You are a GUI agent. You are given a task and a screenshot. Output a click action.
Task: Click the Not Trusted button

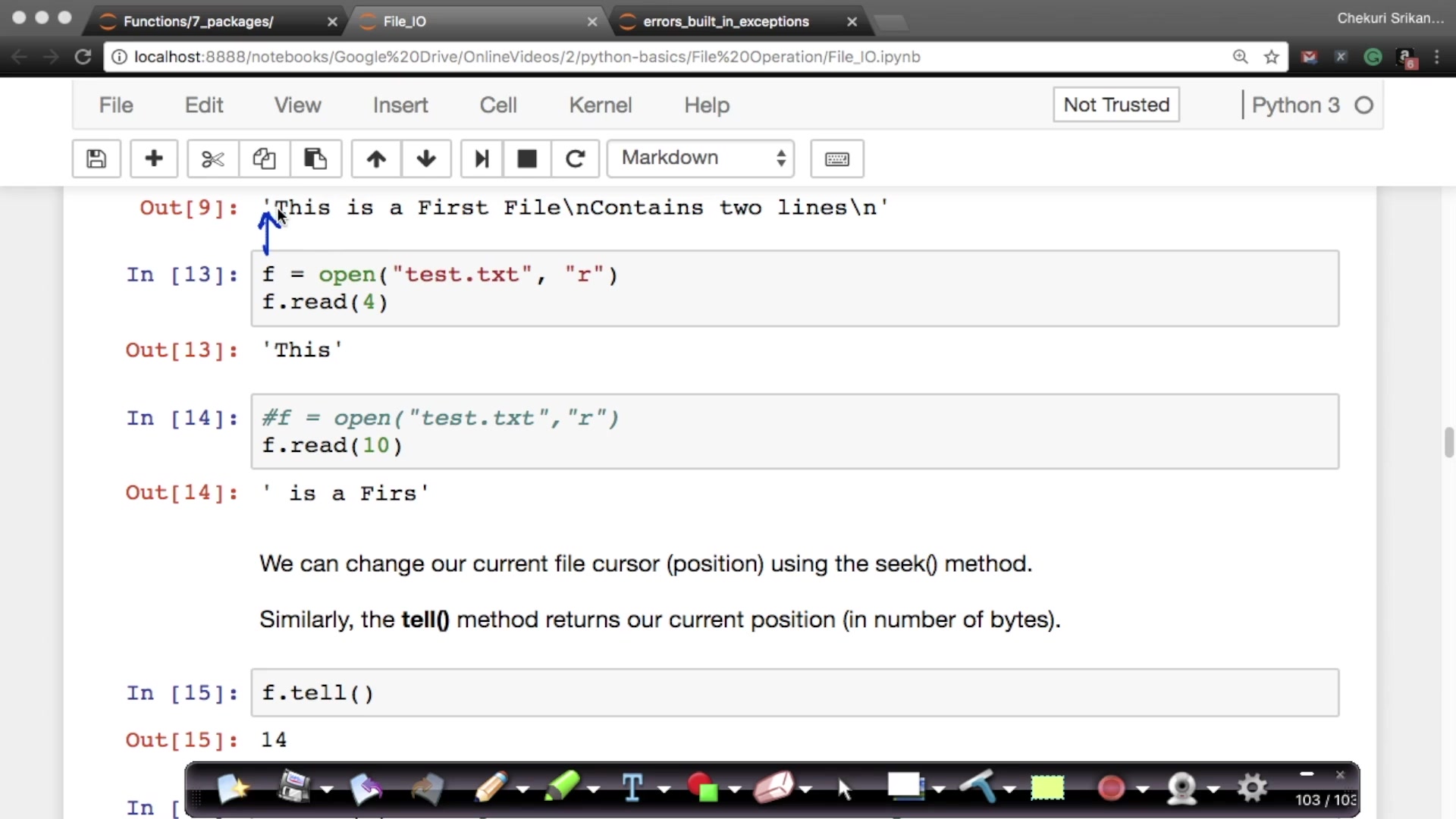pos(1116,105)
